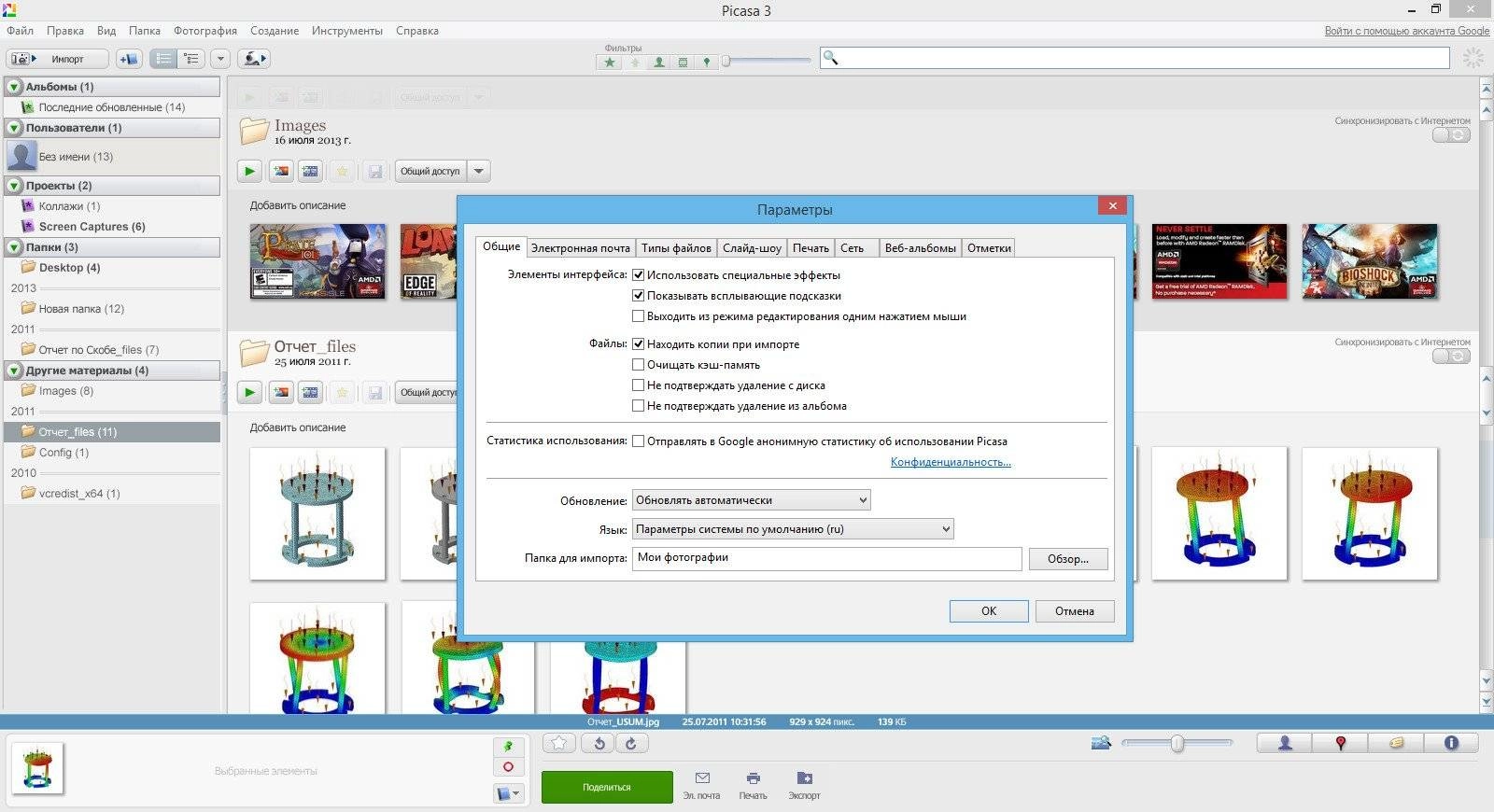The width and height of the screenshot is (1494, 812).
Task: Open the Конфиденциальность link
Action: click(x=951, y=462)
